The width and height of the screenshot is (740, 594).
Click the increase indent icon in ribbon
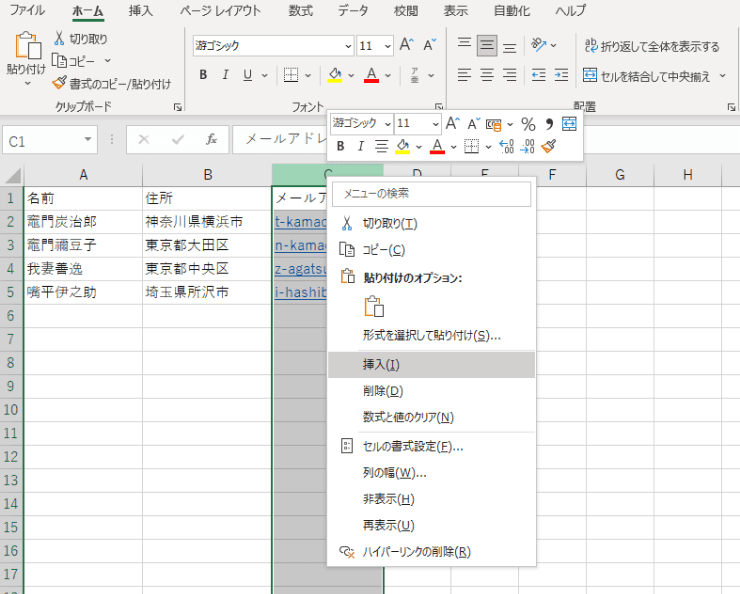pos(562,75)
